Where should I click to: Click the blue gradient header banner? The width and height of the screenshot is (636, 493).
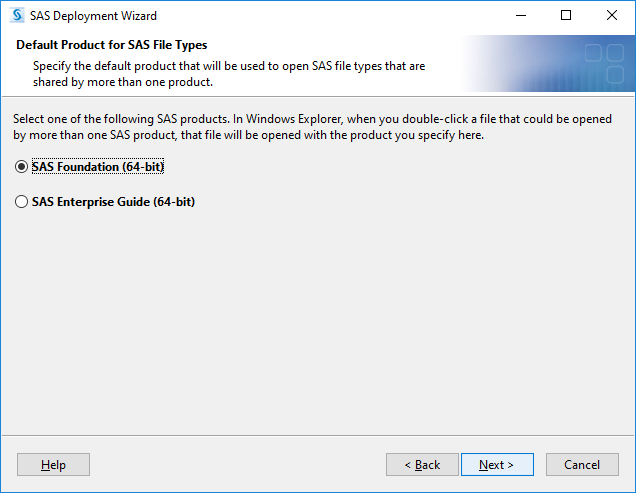548,63
